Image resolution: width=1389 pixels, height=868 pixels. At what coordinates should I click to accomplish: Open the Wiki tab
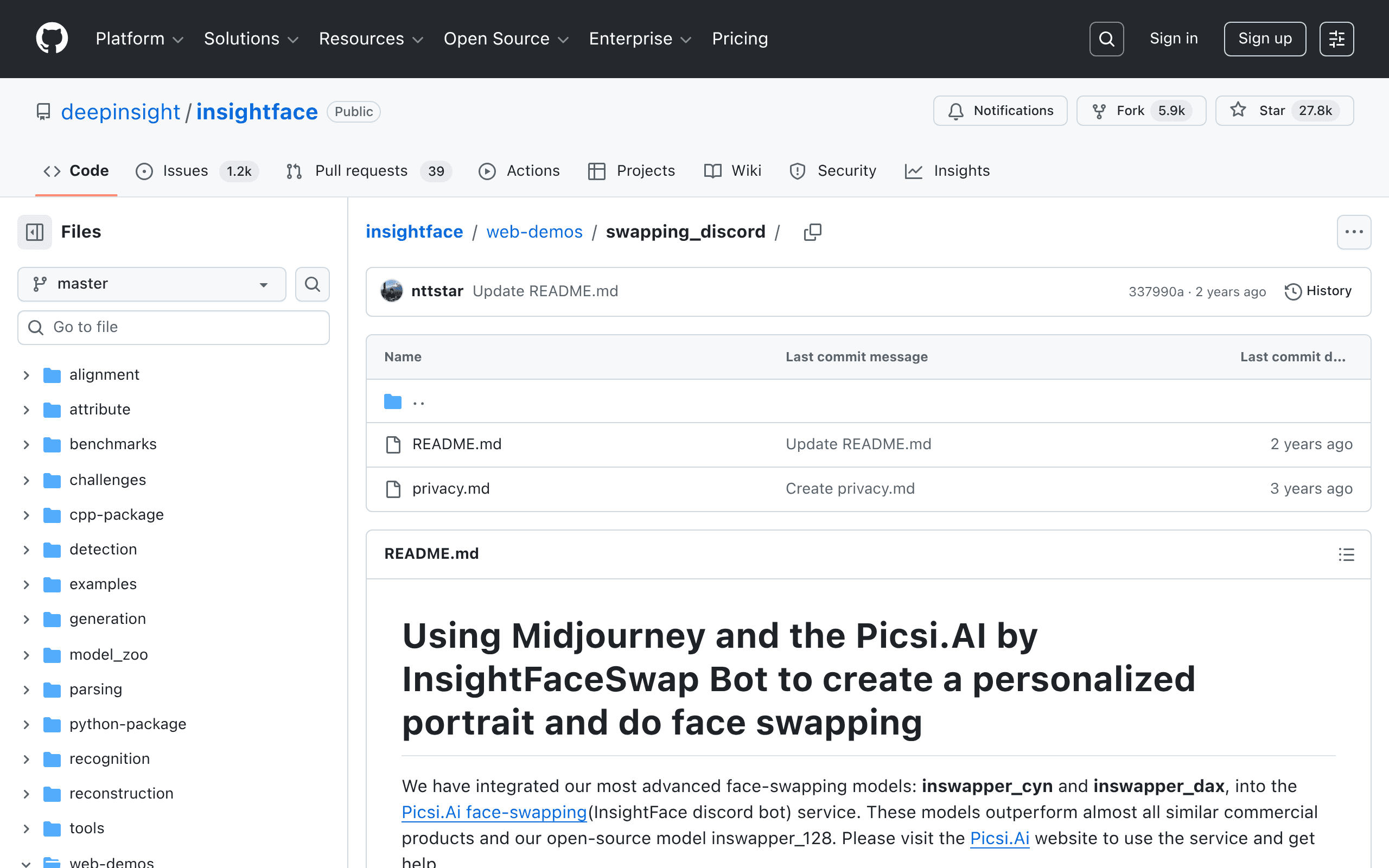732,171
